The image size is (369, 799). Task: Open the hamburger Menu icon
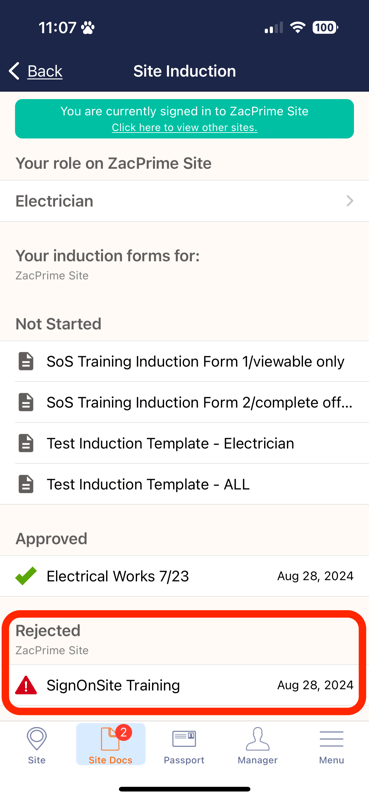331,739
